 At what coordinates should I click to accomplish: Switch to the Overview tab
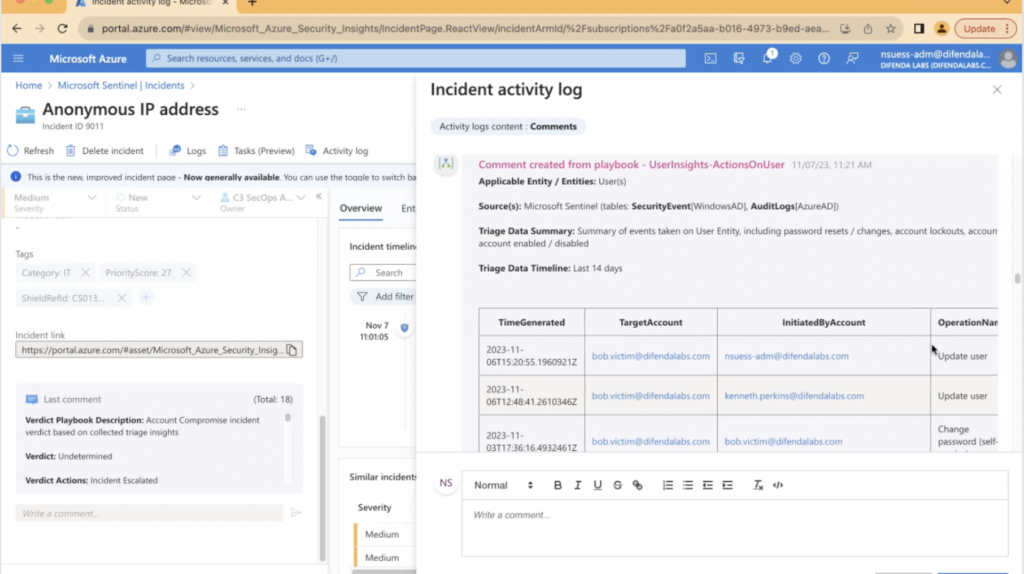(x=360, y=208)
